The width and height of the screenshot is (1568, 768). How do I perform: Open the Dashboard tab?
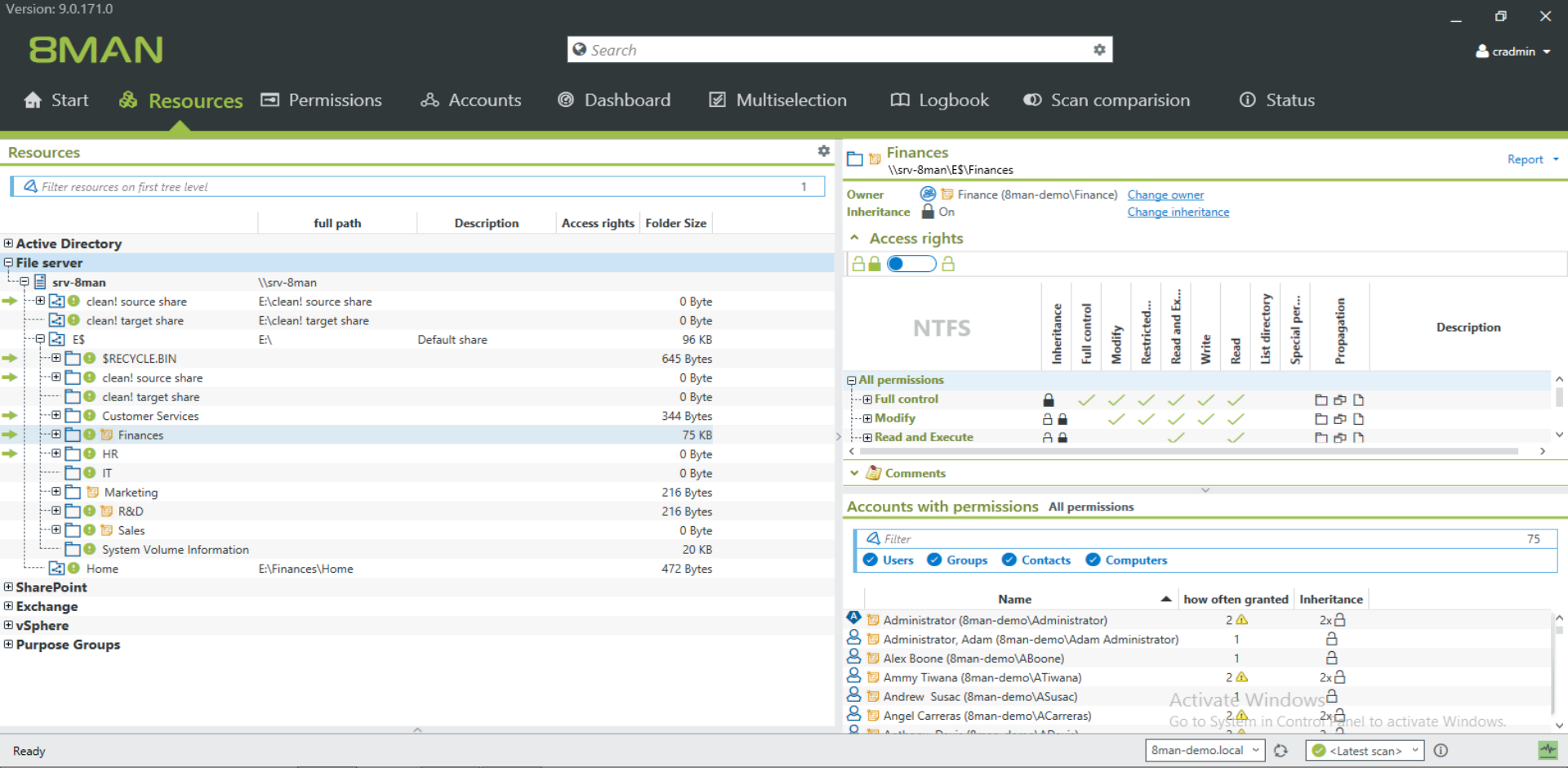pyautogui.click(x=614, y=100)
